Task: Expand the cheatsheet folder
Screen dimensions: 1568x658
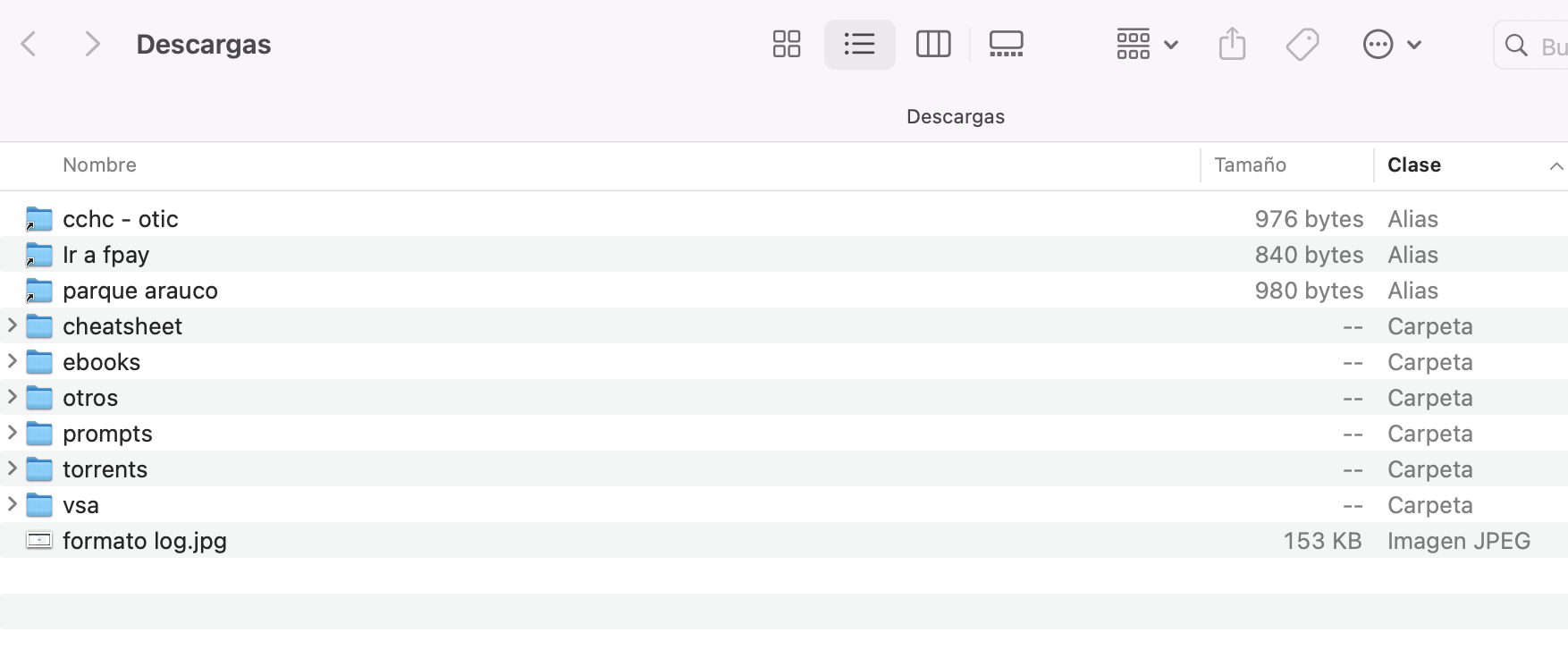Action: coord(13,325)
